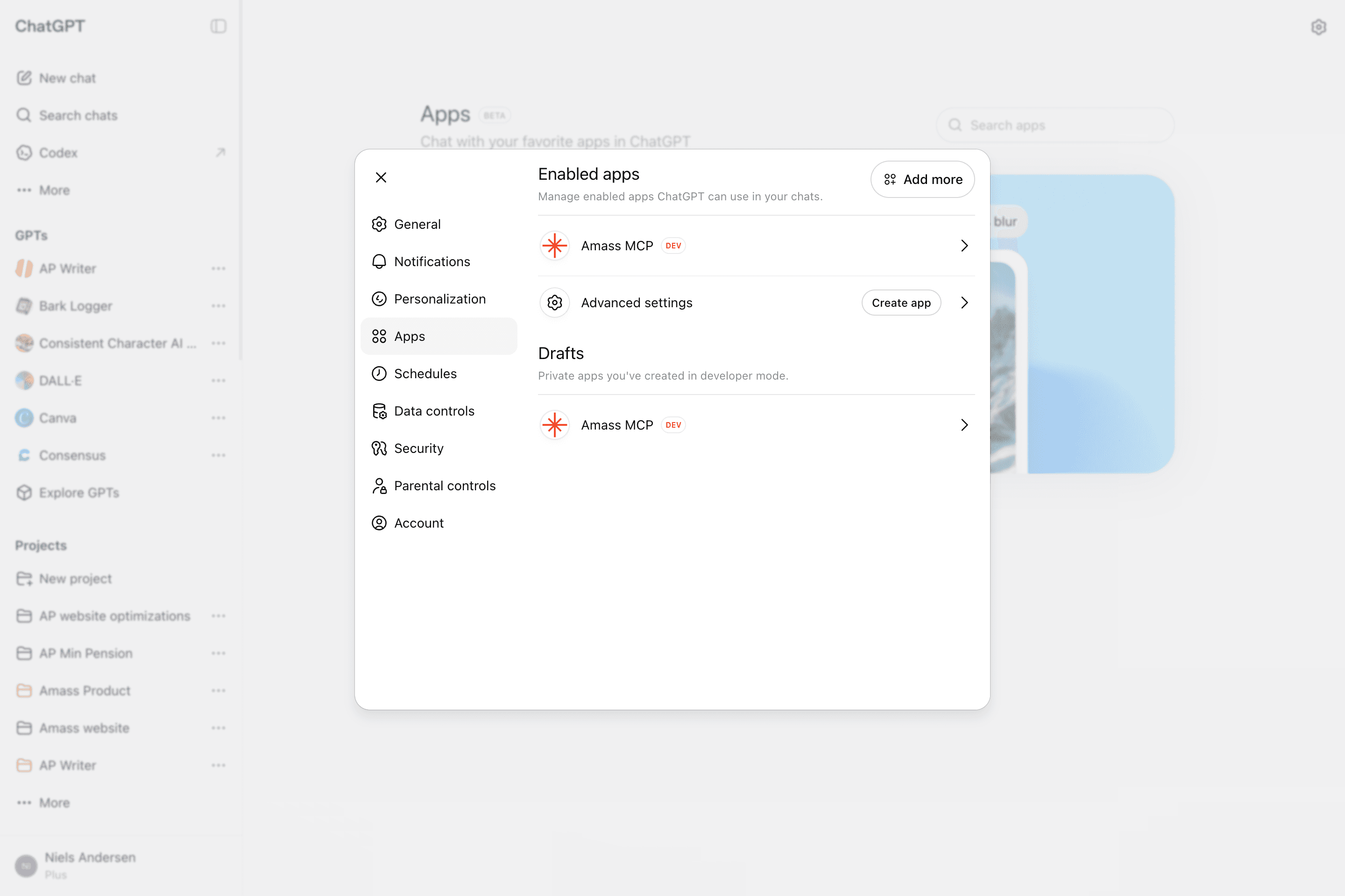1345x896 pixels.
Task: Select the Apps settings tab
Action: pyautogui.click(x=439, y=336)
